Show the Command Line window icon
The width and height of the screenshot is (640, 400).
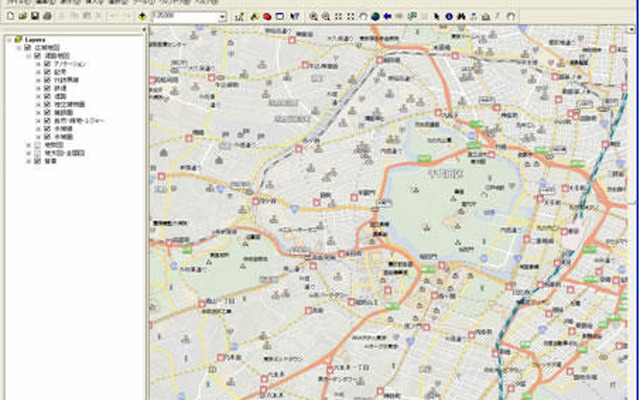tap(280, 17)
